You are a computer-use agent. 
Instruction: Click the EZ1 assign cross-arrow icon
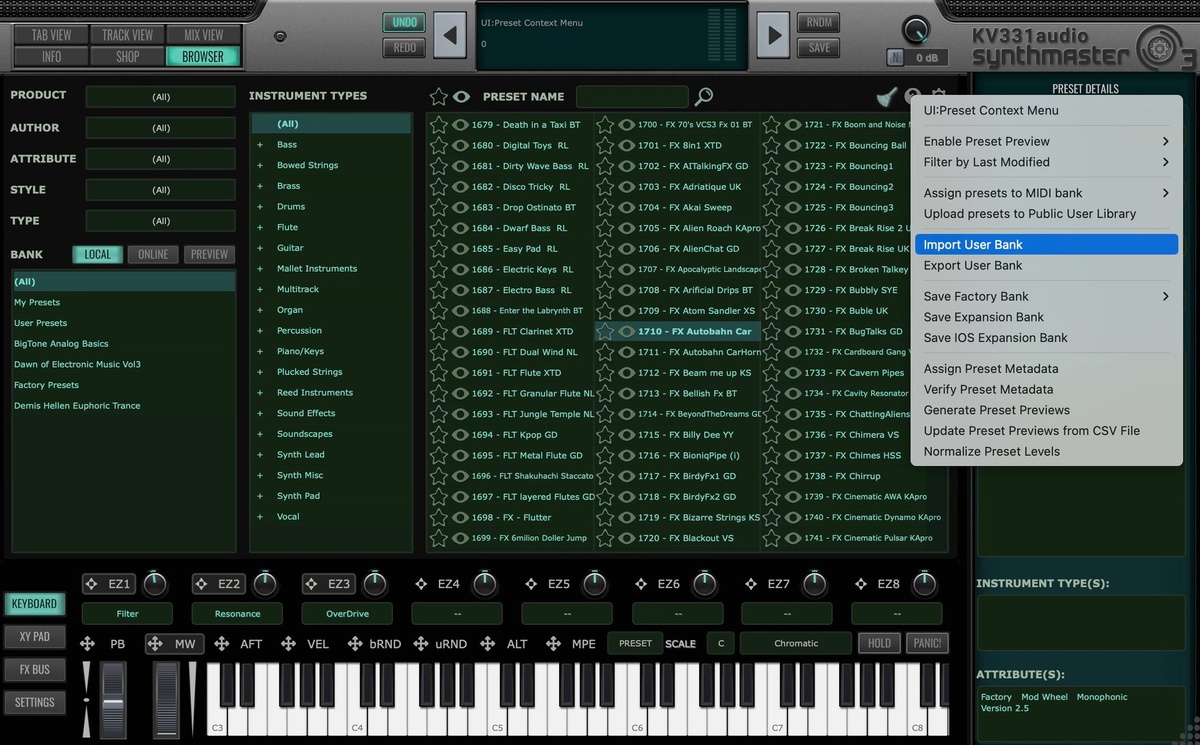point(91,584)
